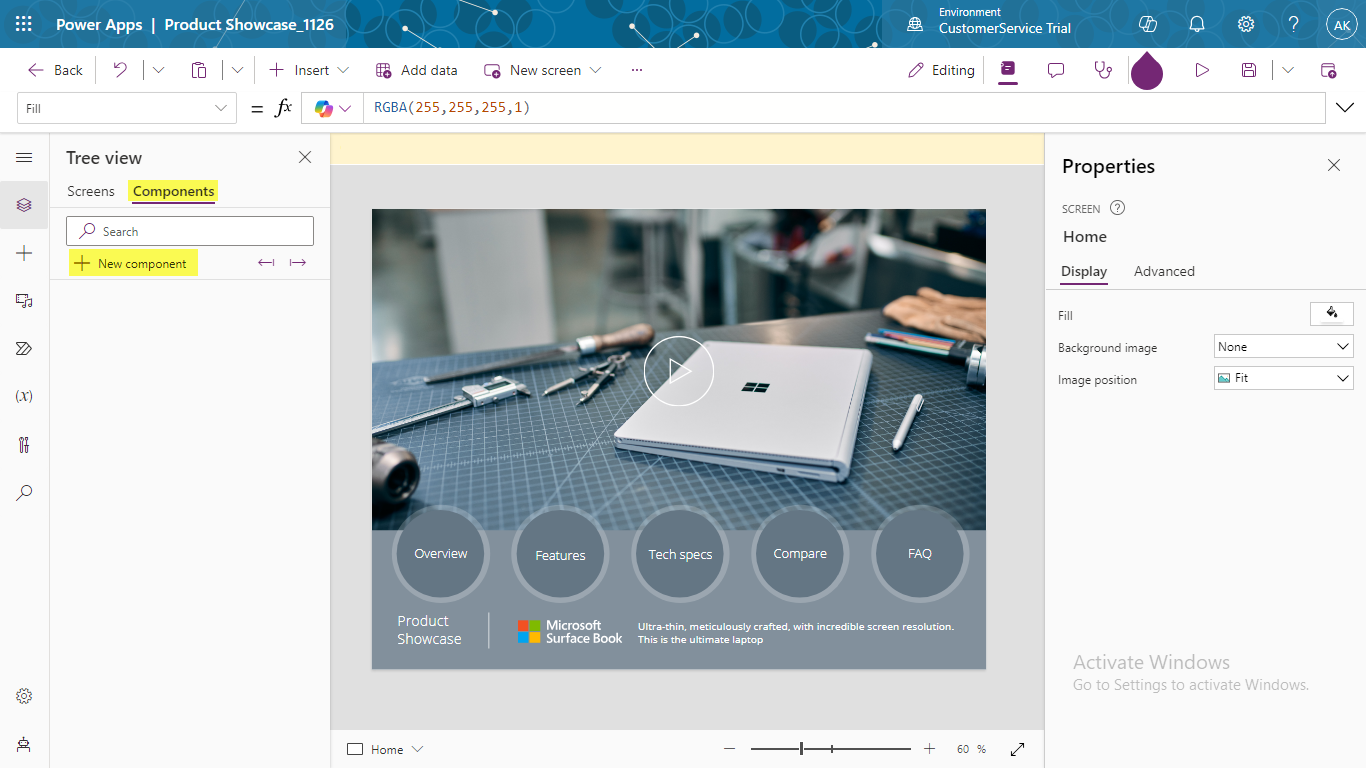
Task: Click the Add data button
Action: [417, 70]
